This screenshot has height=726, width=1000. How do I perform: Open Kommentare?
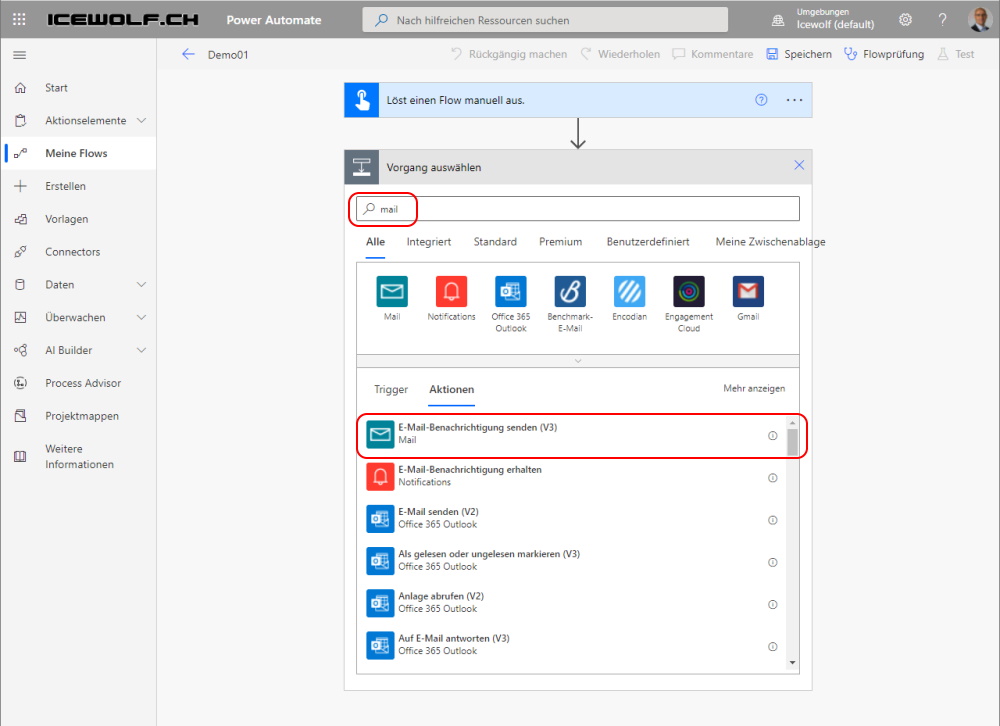(x=713, y=54)
